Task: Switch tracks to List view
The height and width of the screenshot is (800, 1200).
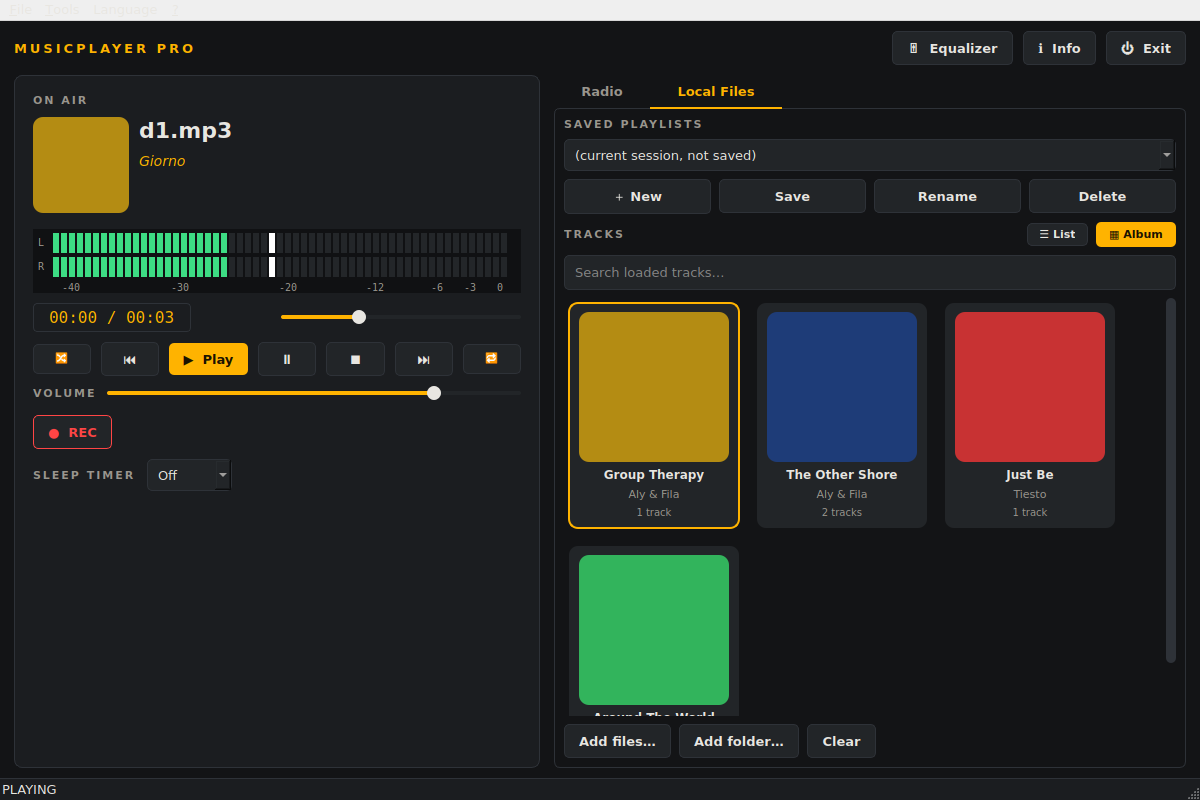Action: [1057, 234]
